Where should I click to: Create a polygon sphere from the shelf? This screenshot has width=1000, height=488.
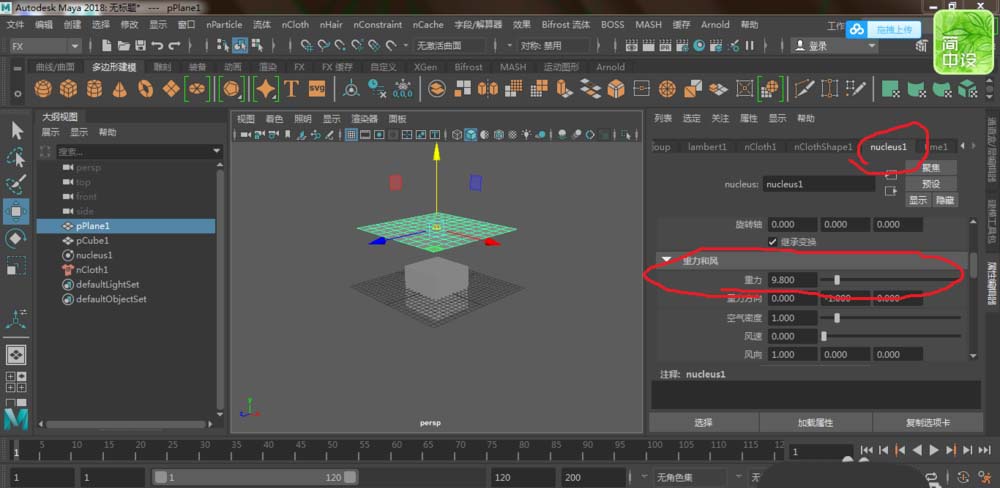43,89
